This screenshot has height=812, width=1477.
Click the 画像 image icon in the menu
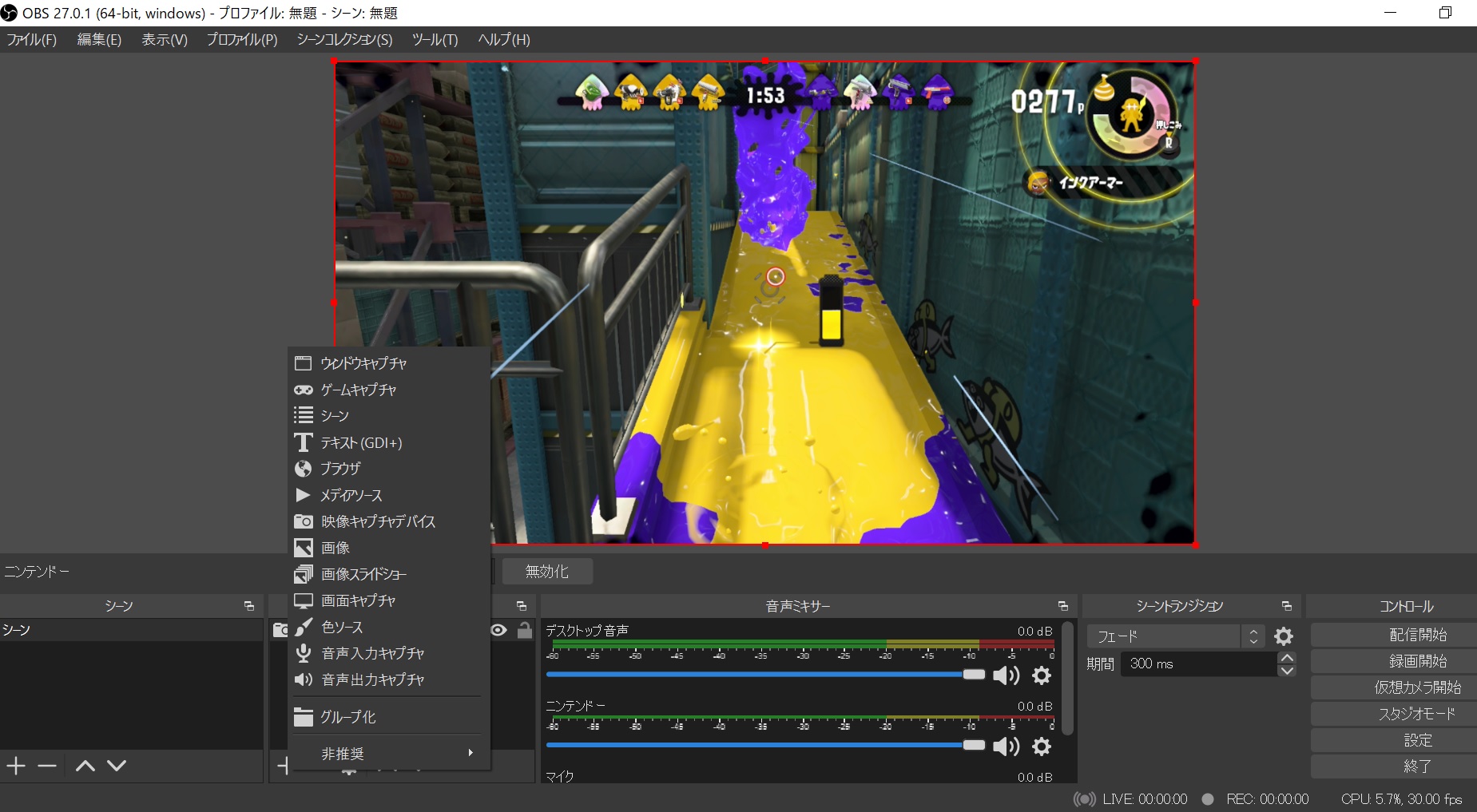tap(304, 548)
